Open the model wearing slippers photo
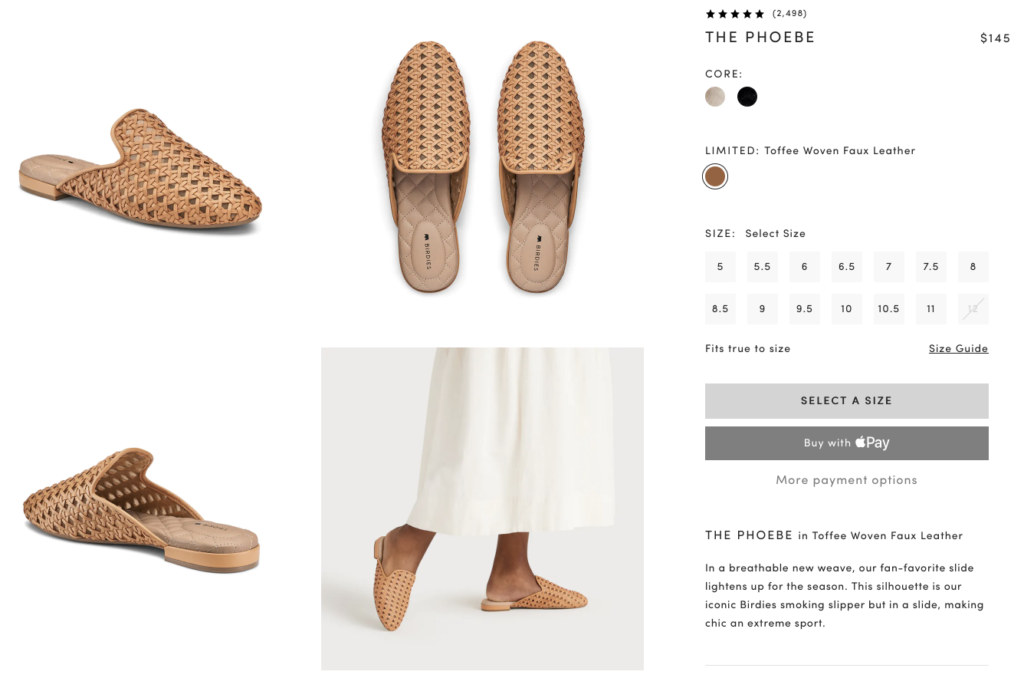Image resolution: width=1024 pixels, height=678 pixels. (x=482, y=508)
